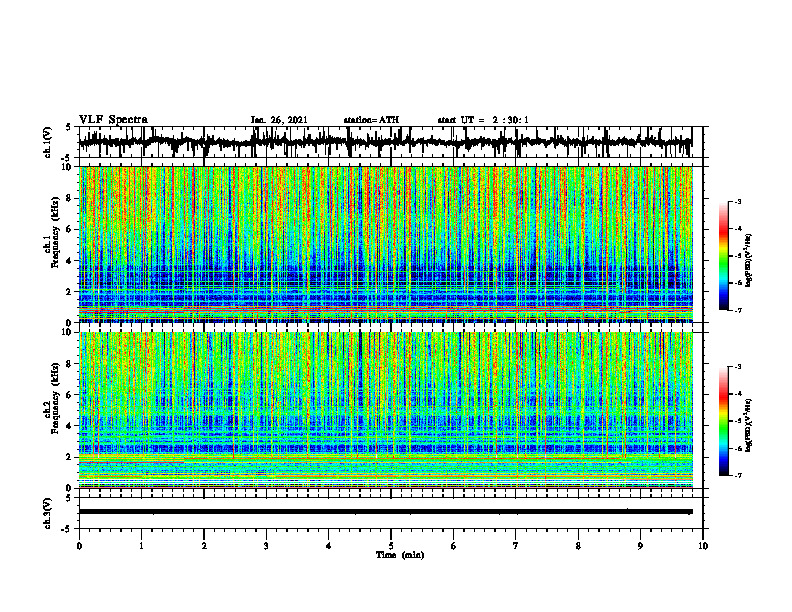The image size is (792, 612).
Task: Select the date text "Jan. 26, 2021"
Action: coord(279,120)
